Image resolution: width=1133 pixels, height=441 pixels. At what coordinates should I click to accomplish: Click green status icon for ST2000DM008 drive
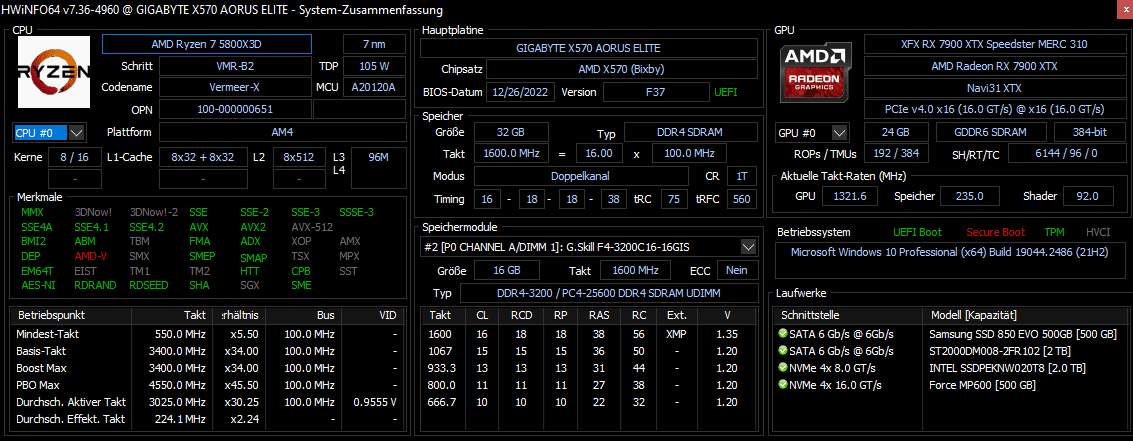[x=783, y=351]
